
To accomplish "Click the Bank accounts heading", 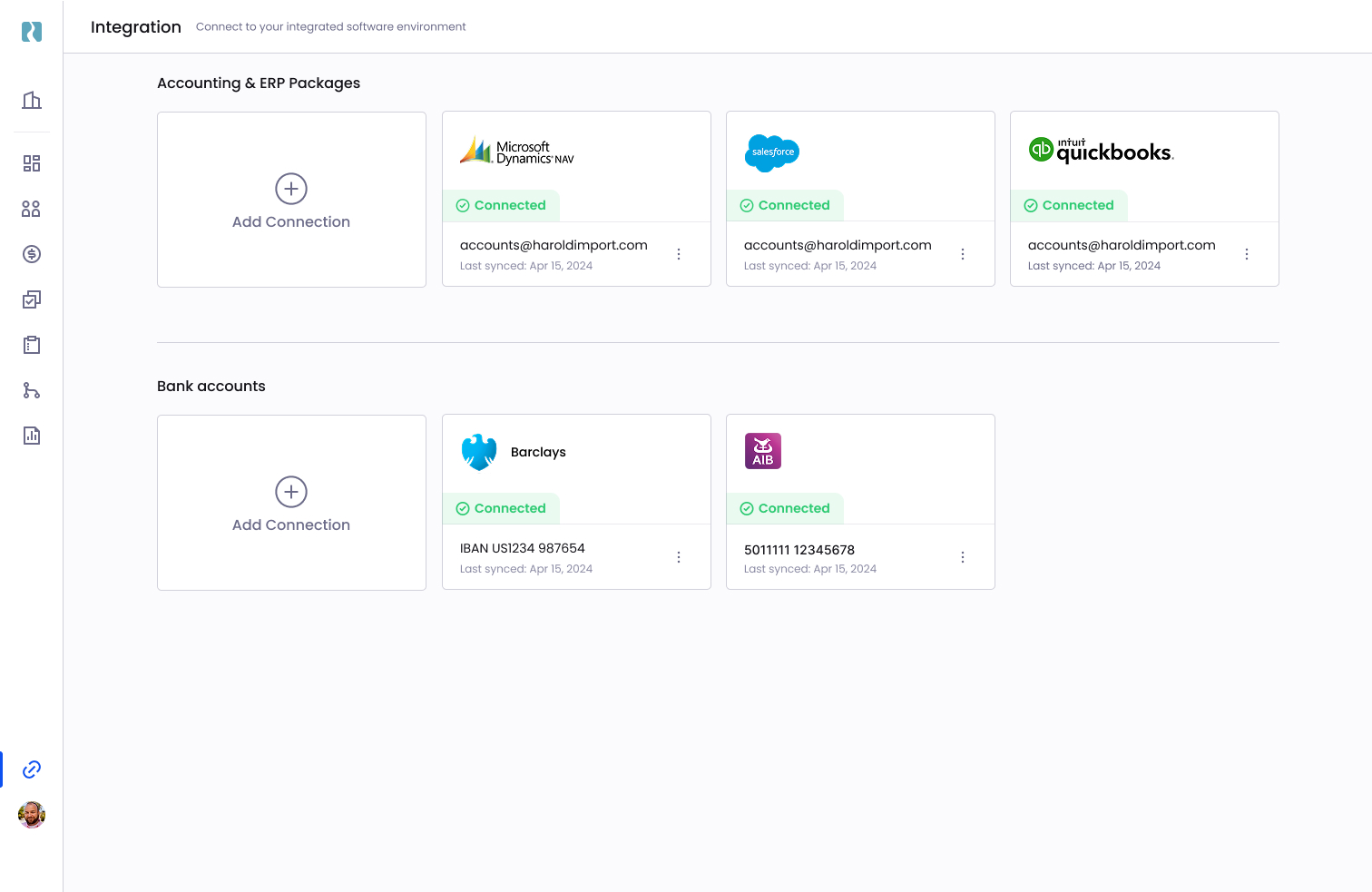I will point(211,386).
